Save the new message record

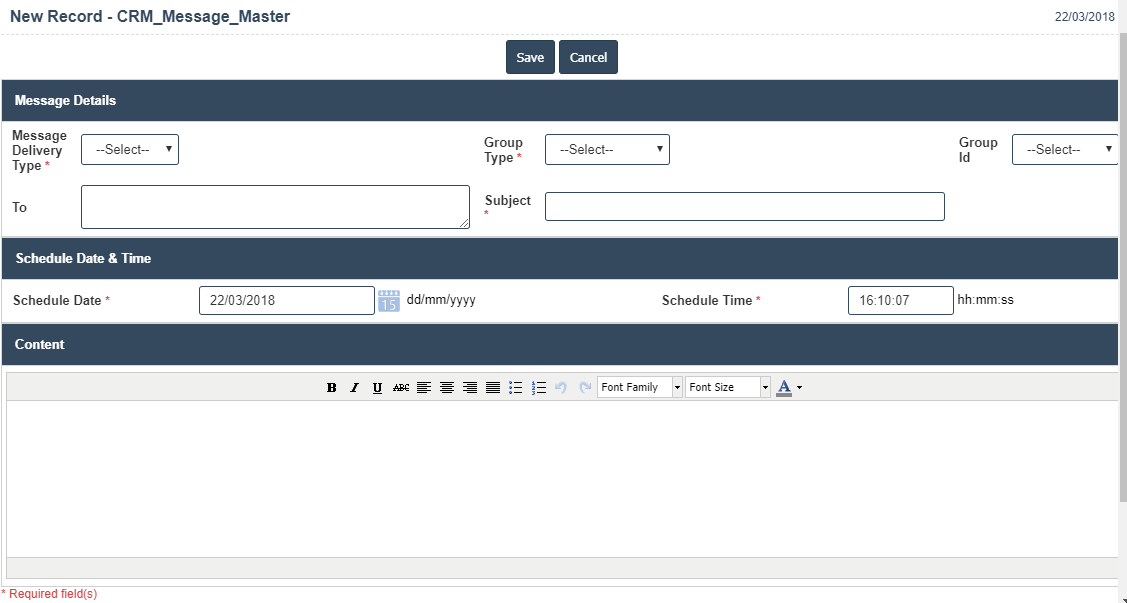pyautogui.click(x=530, y=57)
